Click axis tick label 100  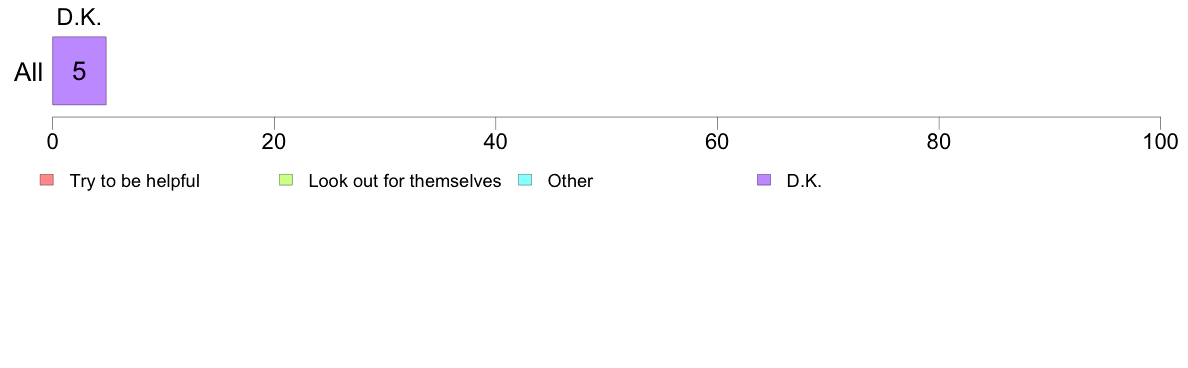[x=1160, y=142]
